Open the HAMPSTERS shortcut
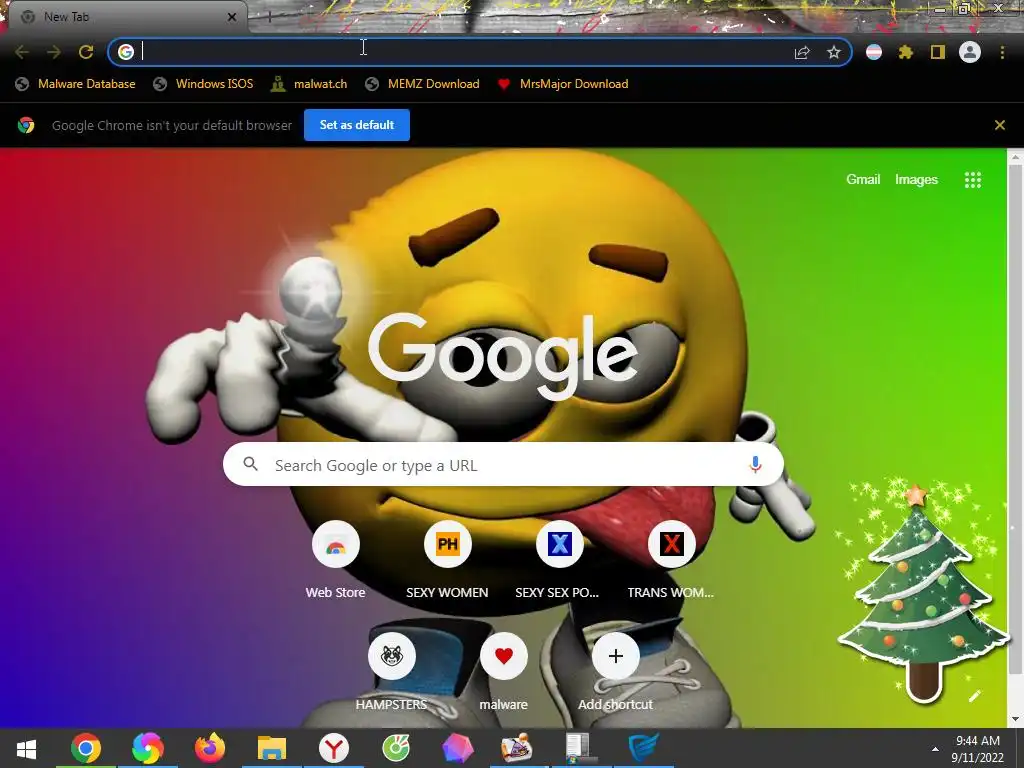The height and width of the screenshot is (768, 1024). (x=391, y=672)
